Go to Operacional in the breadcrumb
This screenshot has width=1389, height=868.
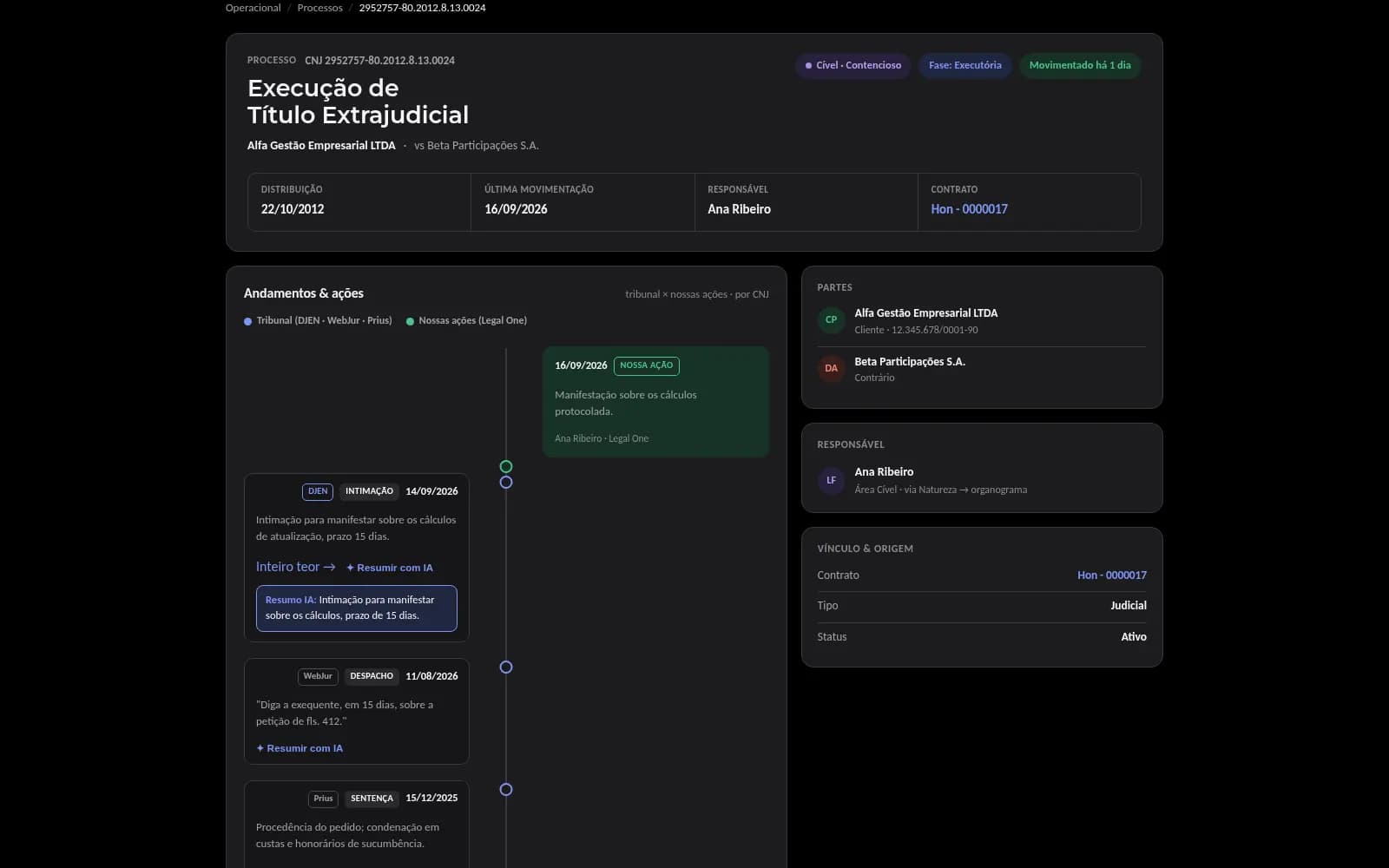(x=253, y=8)
